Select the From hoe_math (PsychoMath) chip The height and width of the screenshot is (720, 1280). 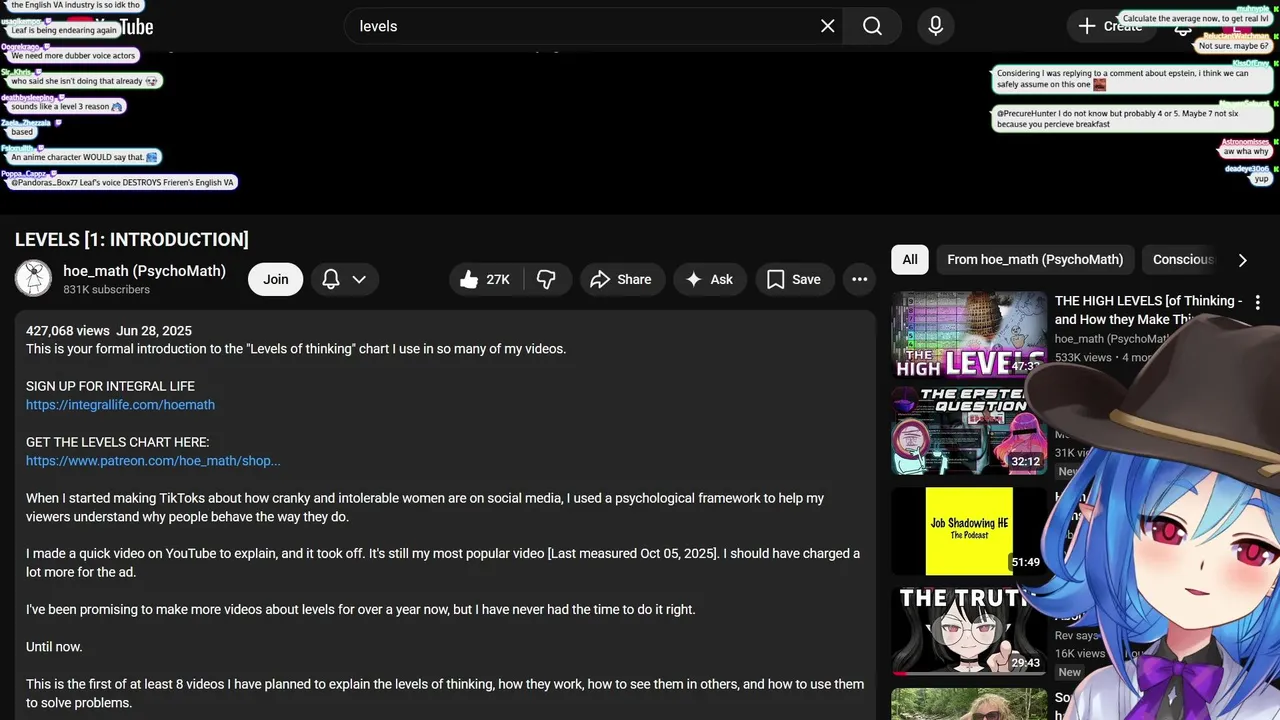coord(1035,260)
